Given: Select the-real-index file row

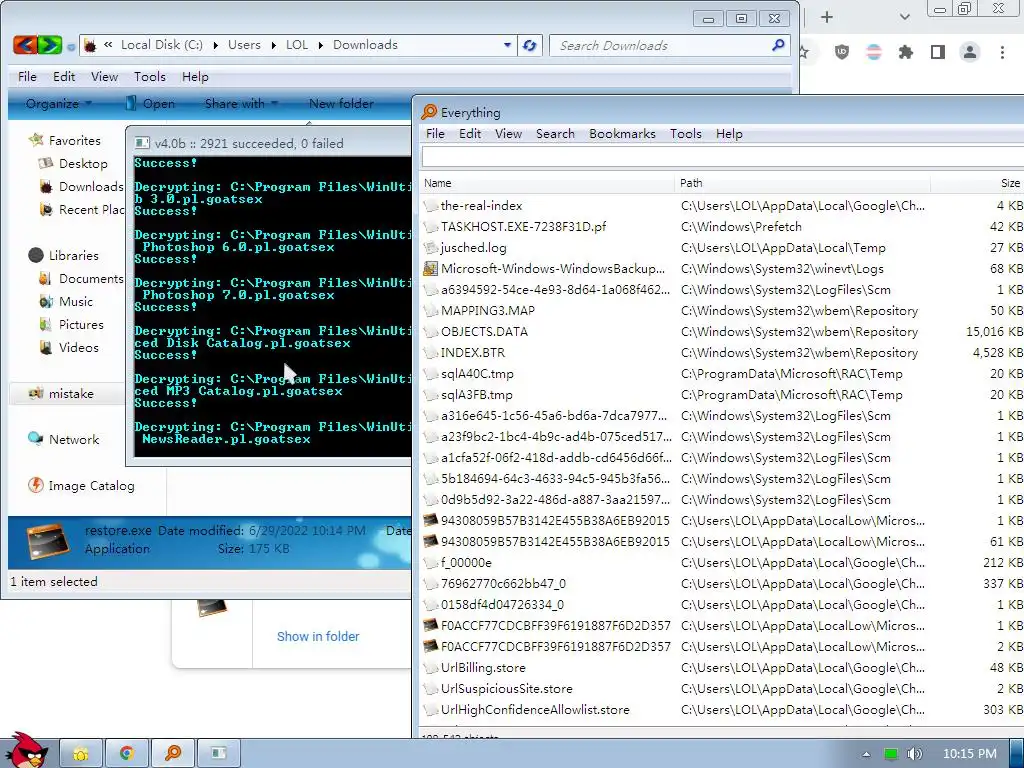Looking at the screenshot, I should (722, 206).
